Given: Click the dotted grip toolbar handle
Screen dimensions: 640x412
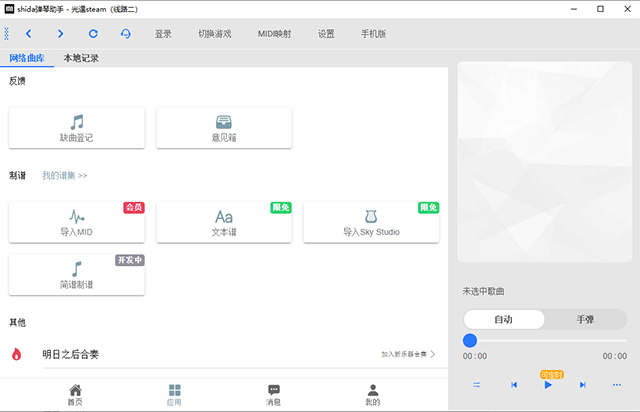Looking at the screenshot, I should tap(7, 33).
